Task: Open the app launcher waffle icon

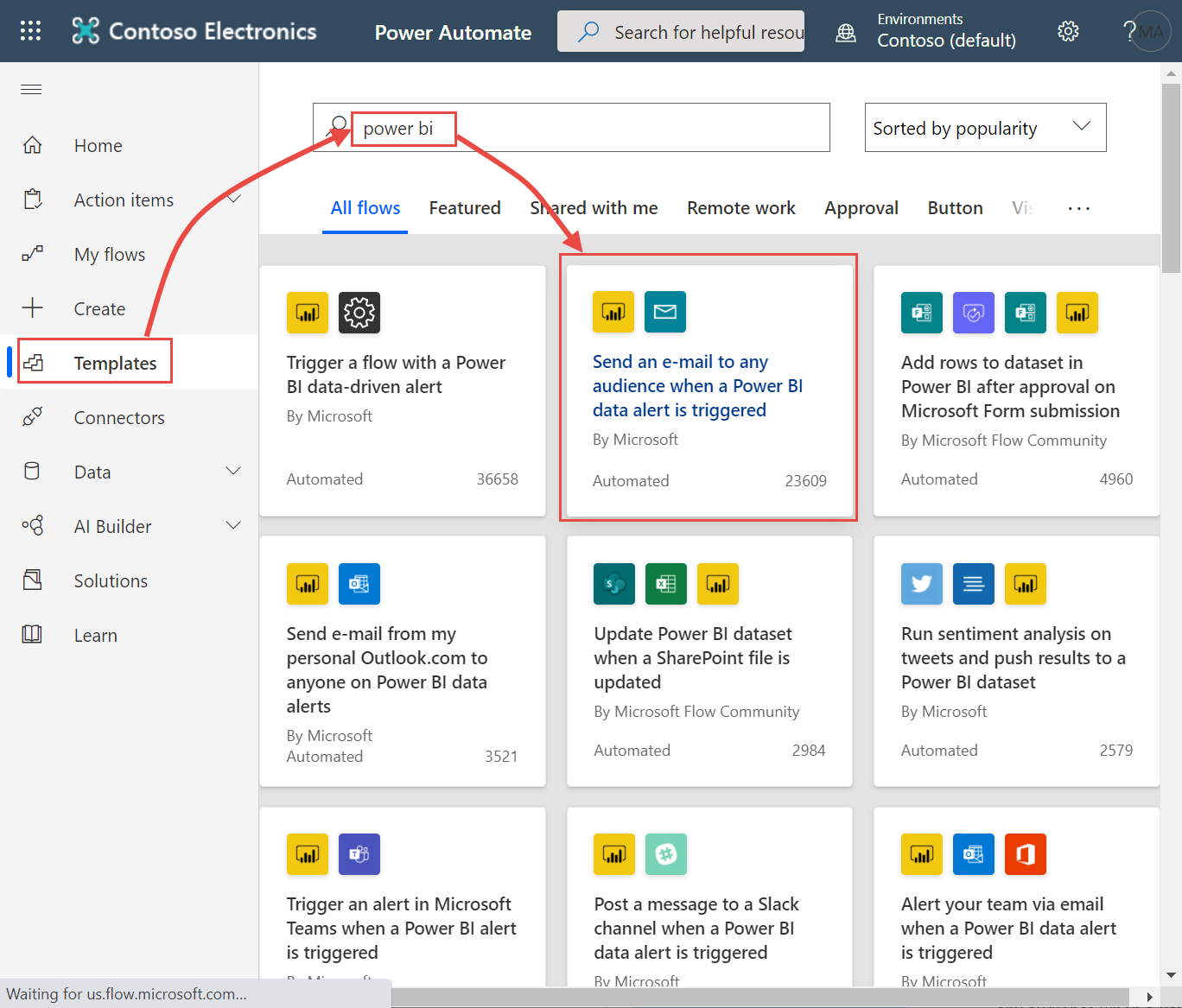Action: 30,32
